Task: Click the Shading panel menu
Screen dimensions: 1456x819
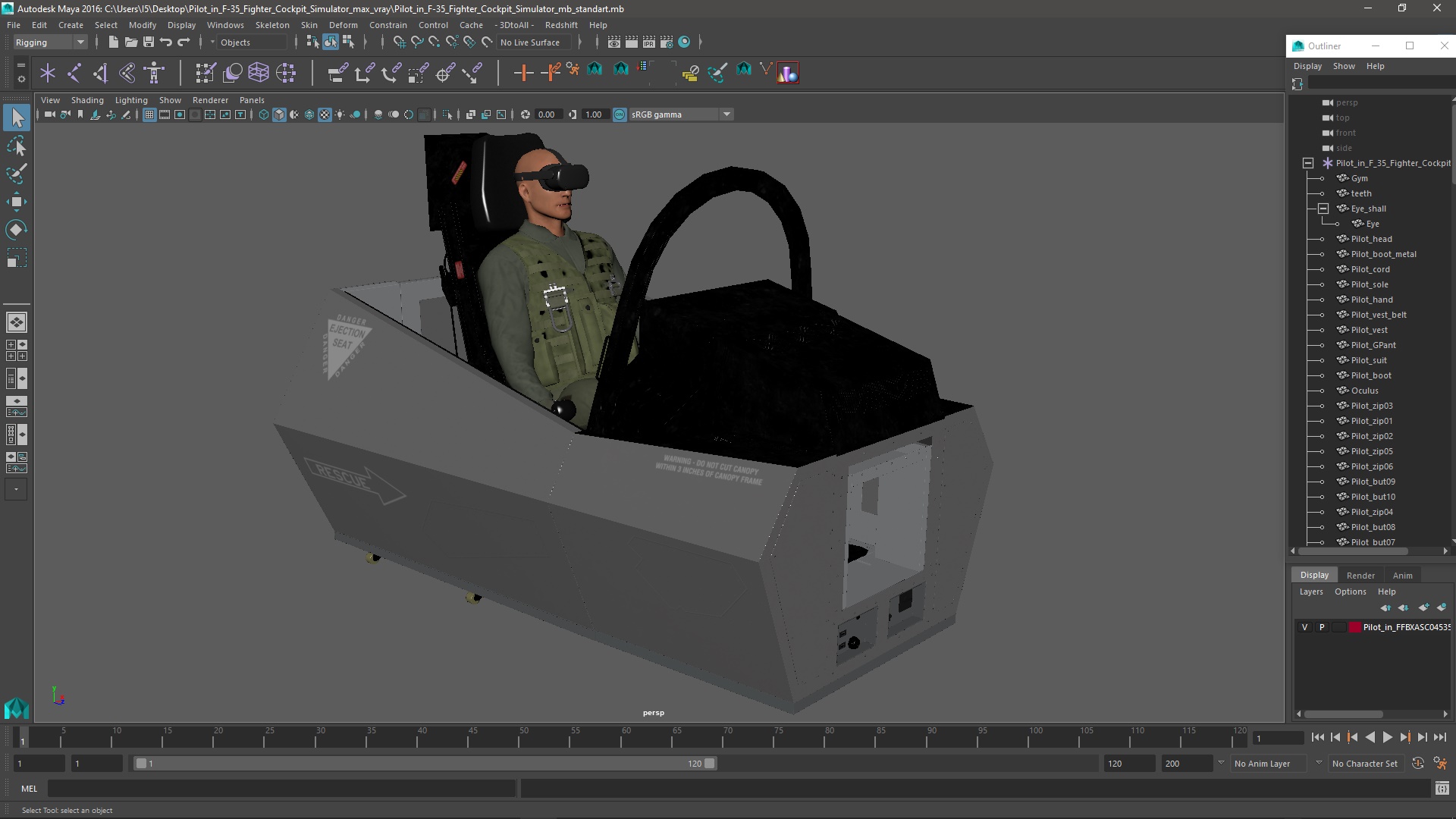Action: tap(87, 100)
